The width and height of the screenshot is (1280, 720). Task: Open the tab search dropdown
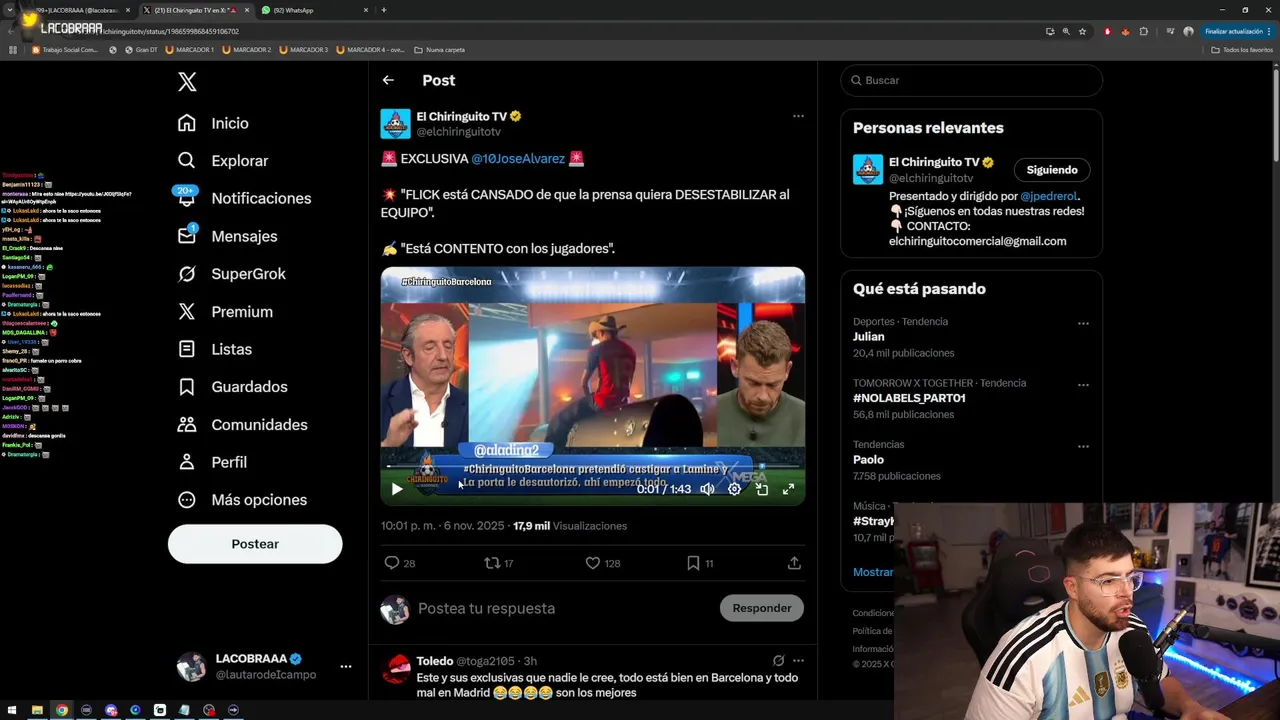tap(9, 10)
